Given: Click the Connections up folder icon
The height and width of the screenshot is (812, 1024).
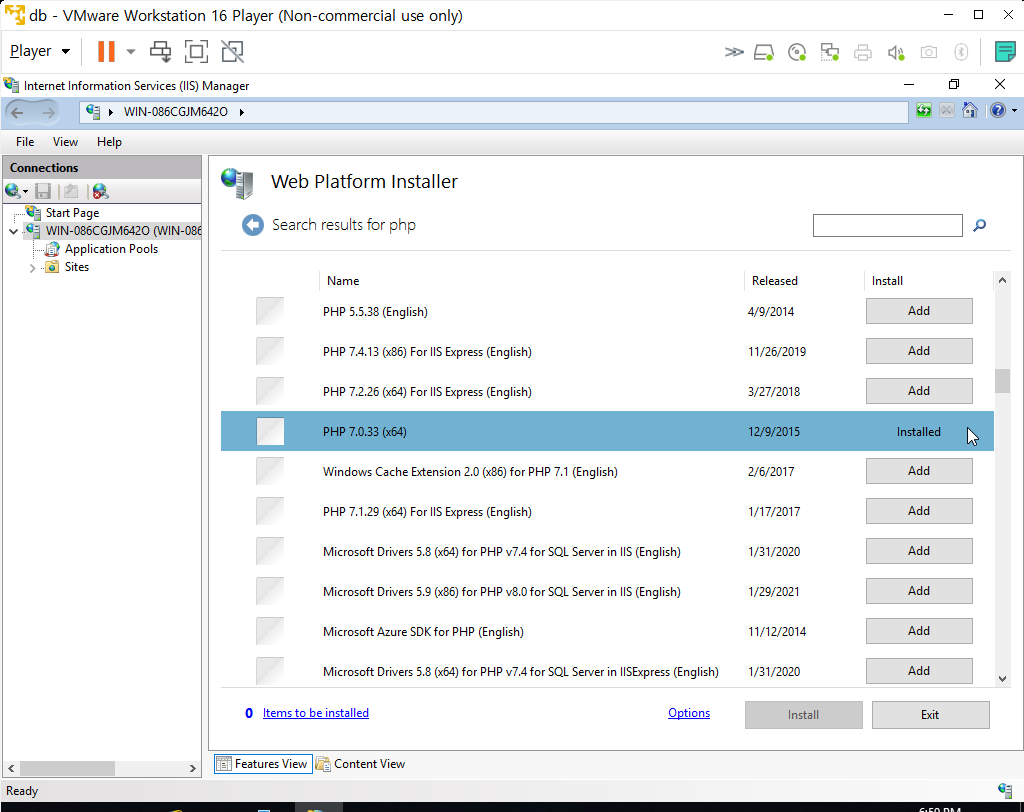Looking at the screenshot, I should 71,191.
